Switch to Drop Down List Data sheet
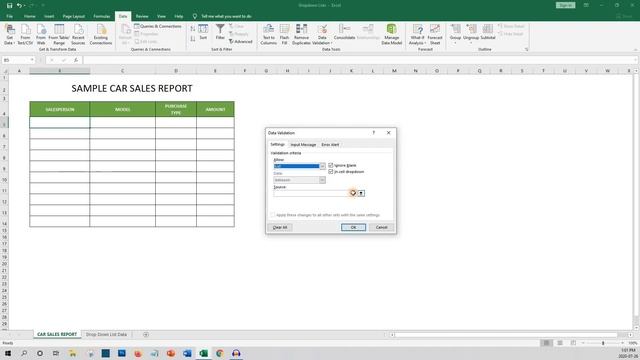 tap(106, 334)
